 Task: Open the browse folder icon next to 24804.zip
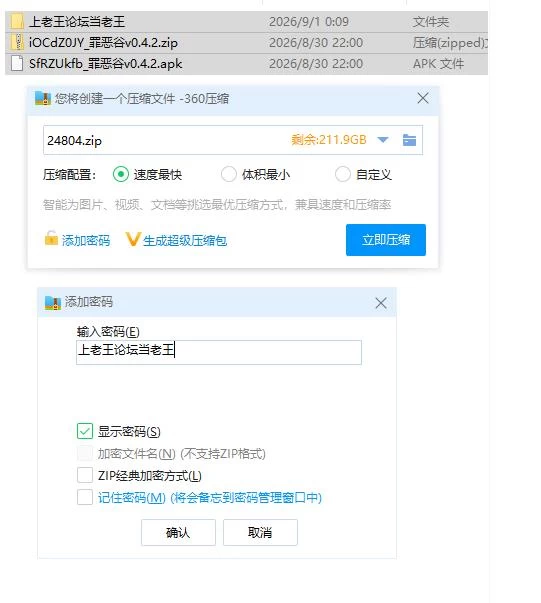tap(409, 140)
